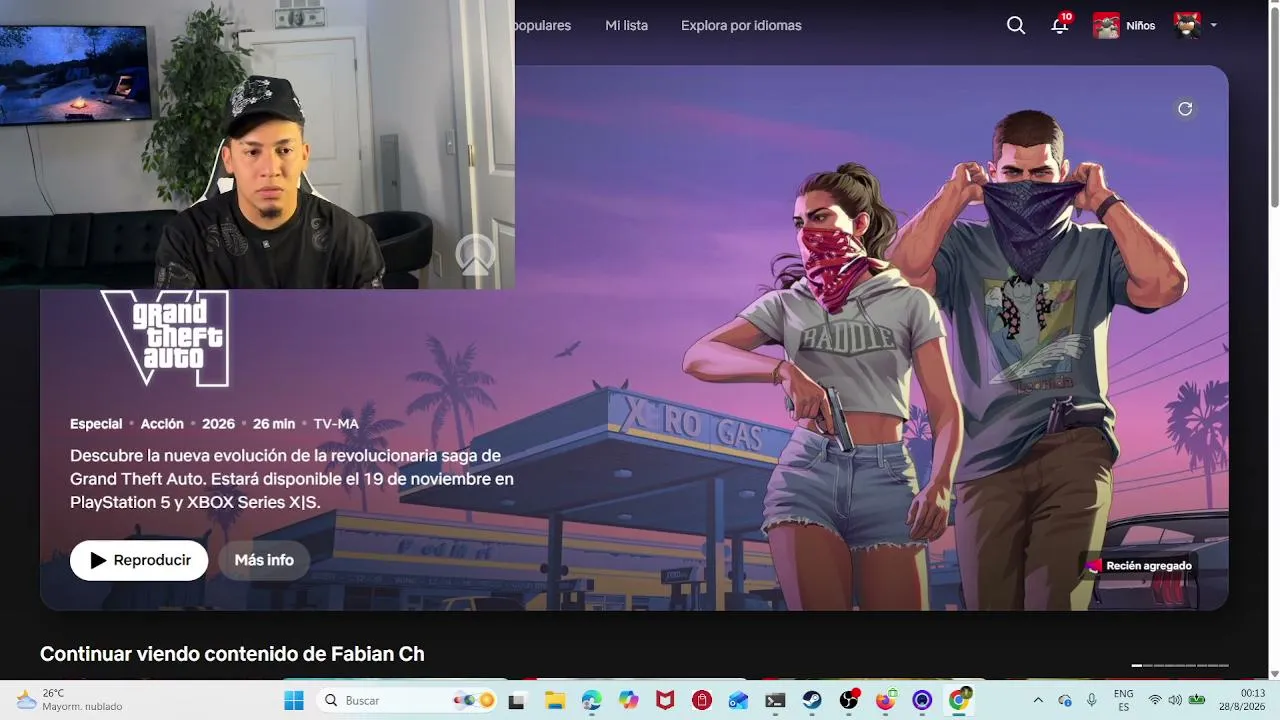
Task: Click the replay trailer icon on the banner
Action: pyautogui.click(x=1185, y=109)
